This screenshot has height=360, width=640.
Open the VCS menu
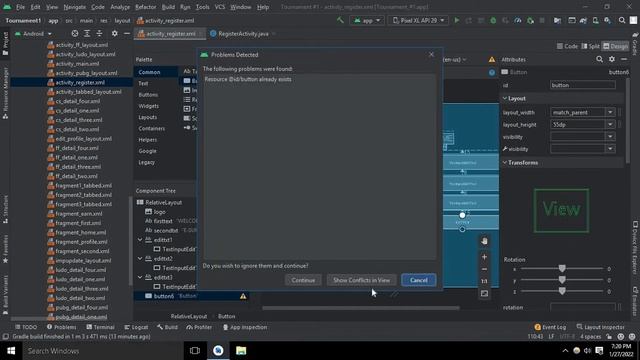point(220,7)
